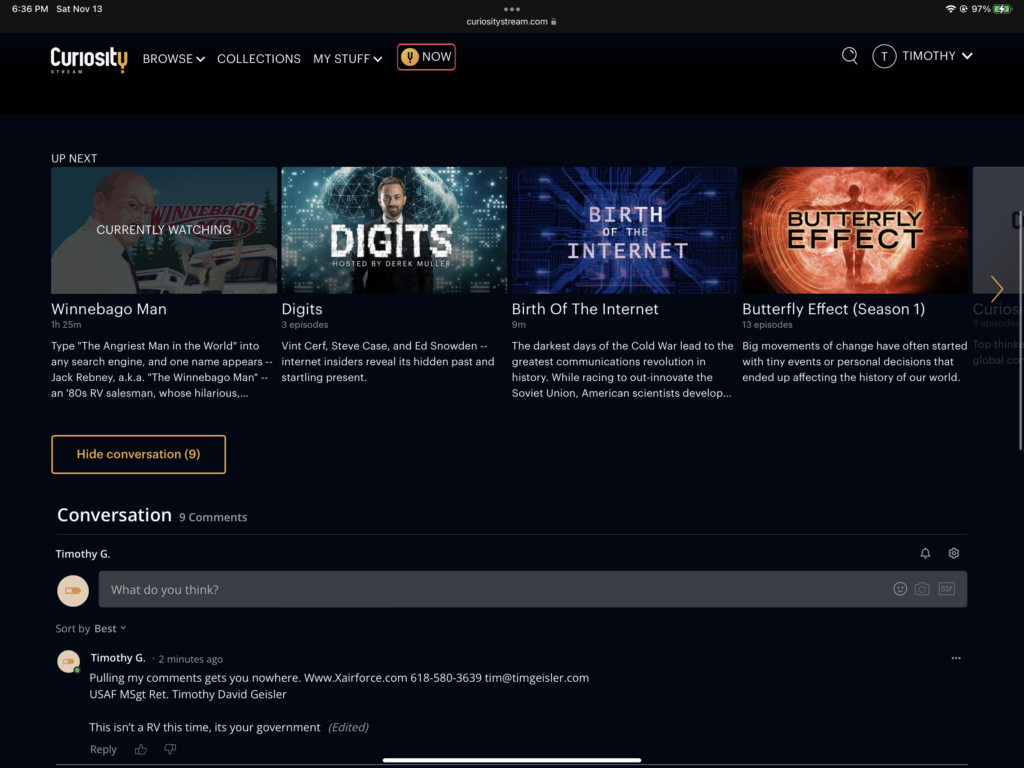Open the search magnifier icon
The height and width of the screenshot is (768, 1024).
[x=850, y=56]
